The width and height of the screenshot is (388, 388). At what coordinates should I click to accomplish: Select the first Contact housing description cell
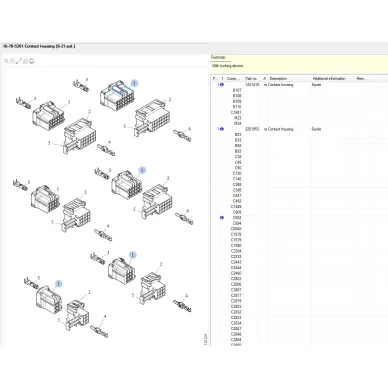[x=280, y=85]
